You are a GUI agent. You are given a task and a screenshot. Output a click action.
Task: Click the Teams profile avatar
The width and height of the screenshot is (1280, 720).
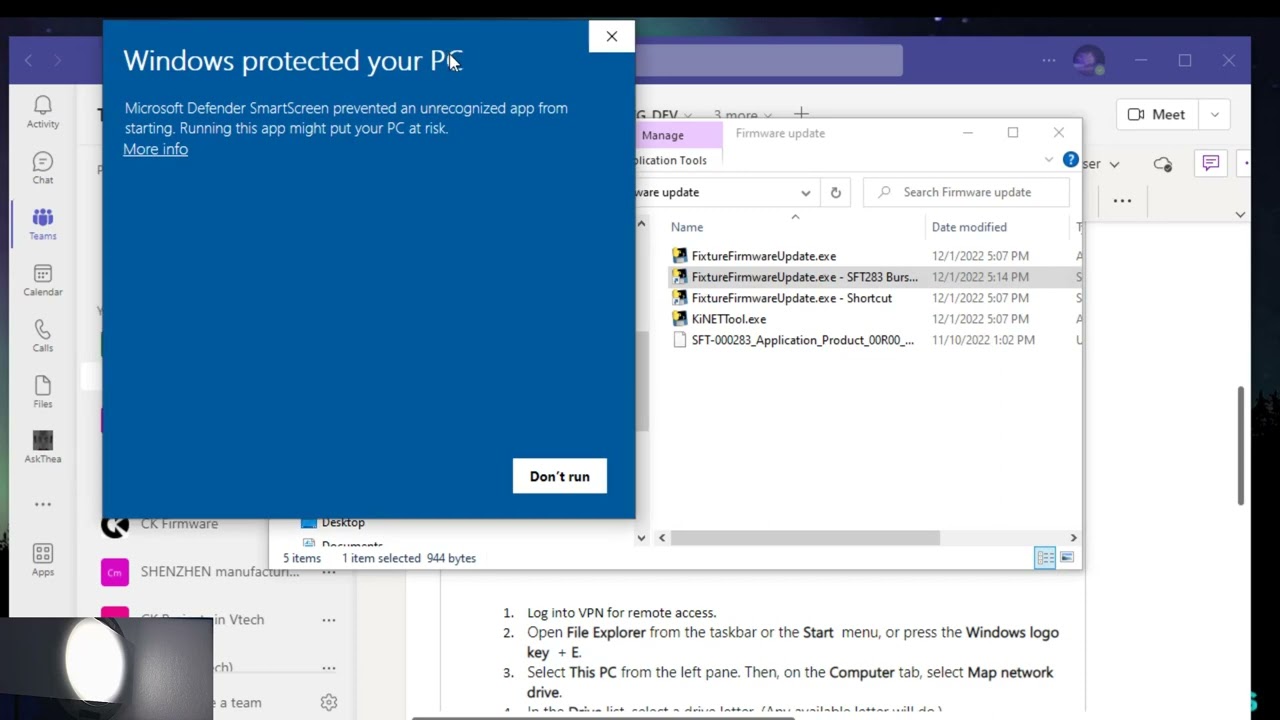1089,60
